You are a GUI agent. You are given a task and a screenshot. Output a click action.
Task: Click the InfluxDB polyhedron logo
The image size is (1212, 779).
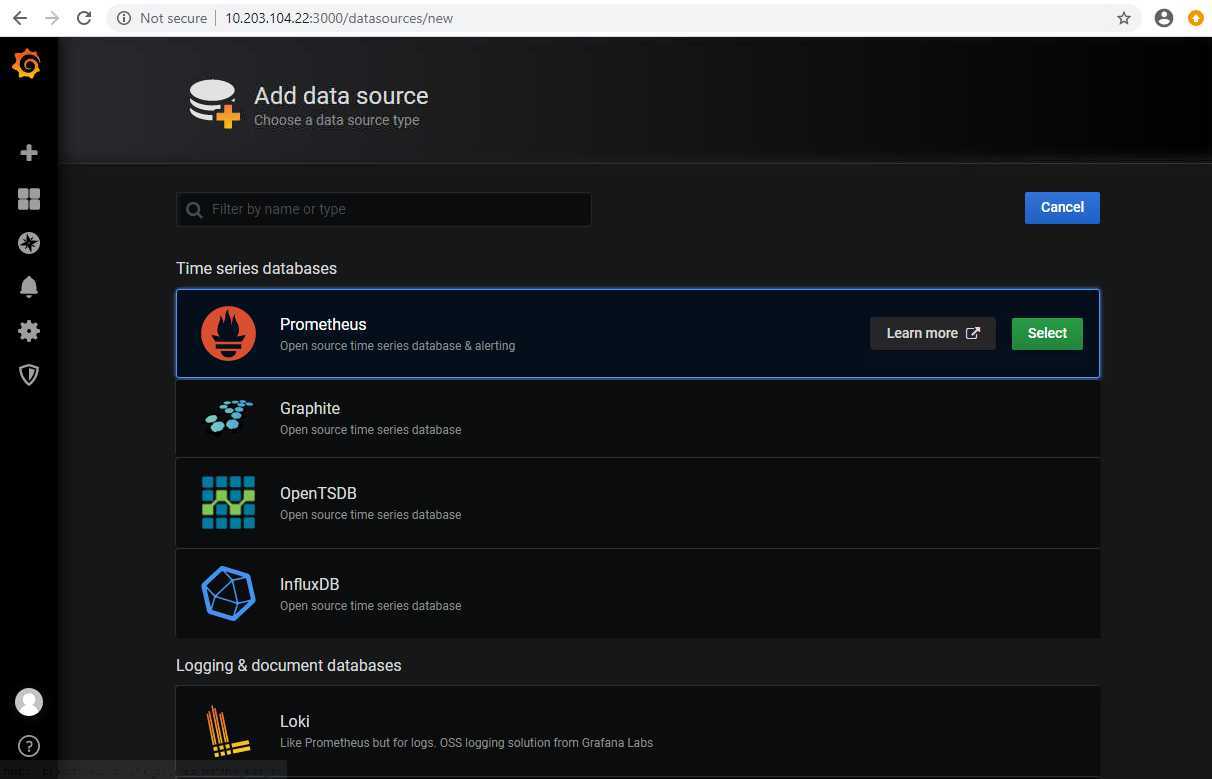(228, 593)
